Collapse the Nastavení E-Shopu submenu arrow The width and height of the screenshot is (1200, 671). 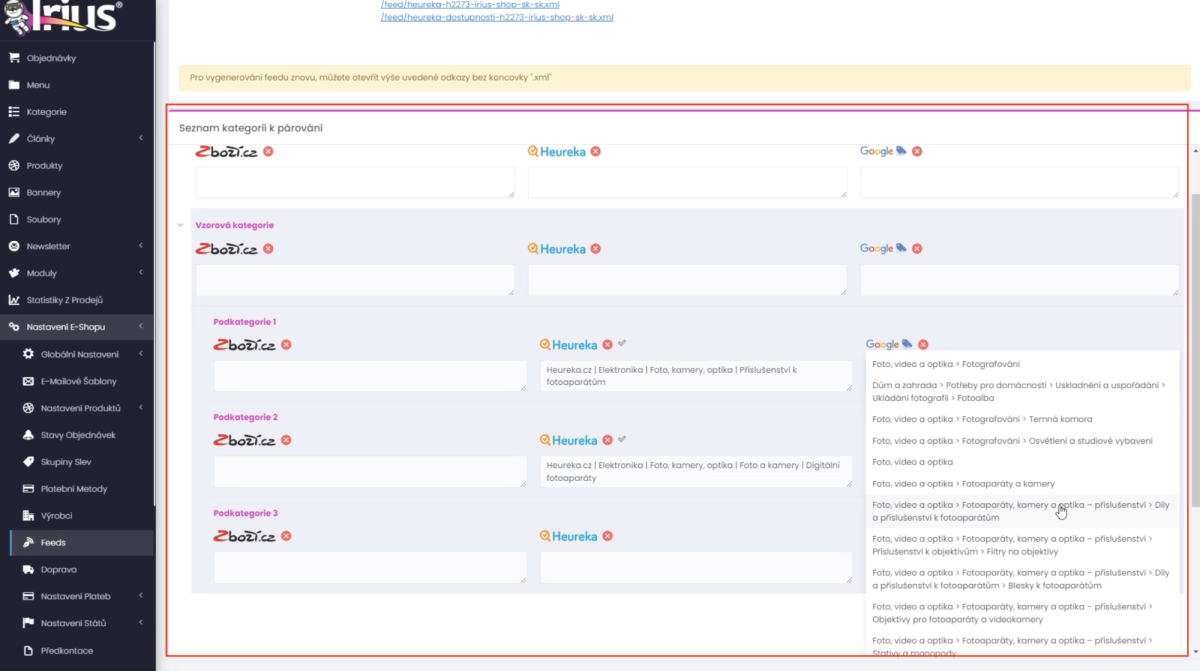coord(141,327)
